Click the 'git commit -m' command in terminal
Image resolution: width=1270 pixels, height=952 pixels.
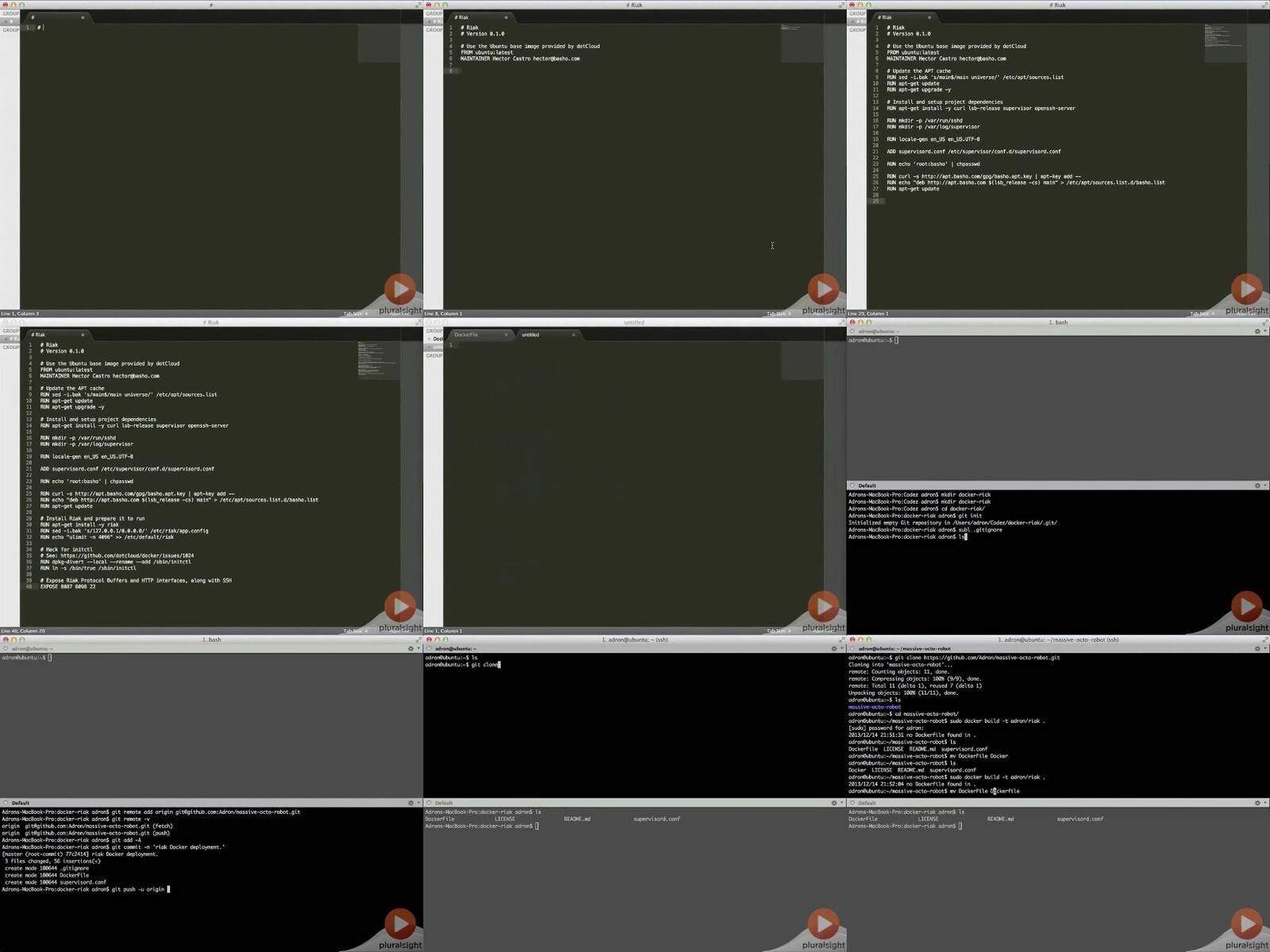point(114,847)
